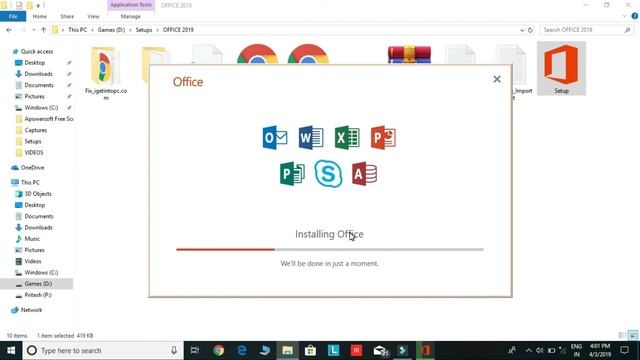640x360 pixels.
Task: Open the Share ribbon tab
Action: point(67,16)
